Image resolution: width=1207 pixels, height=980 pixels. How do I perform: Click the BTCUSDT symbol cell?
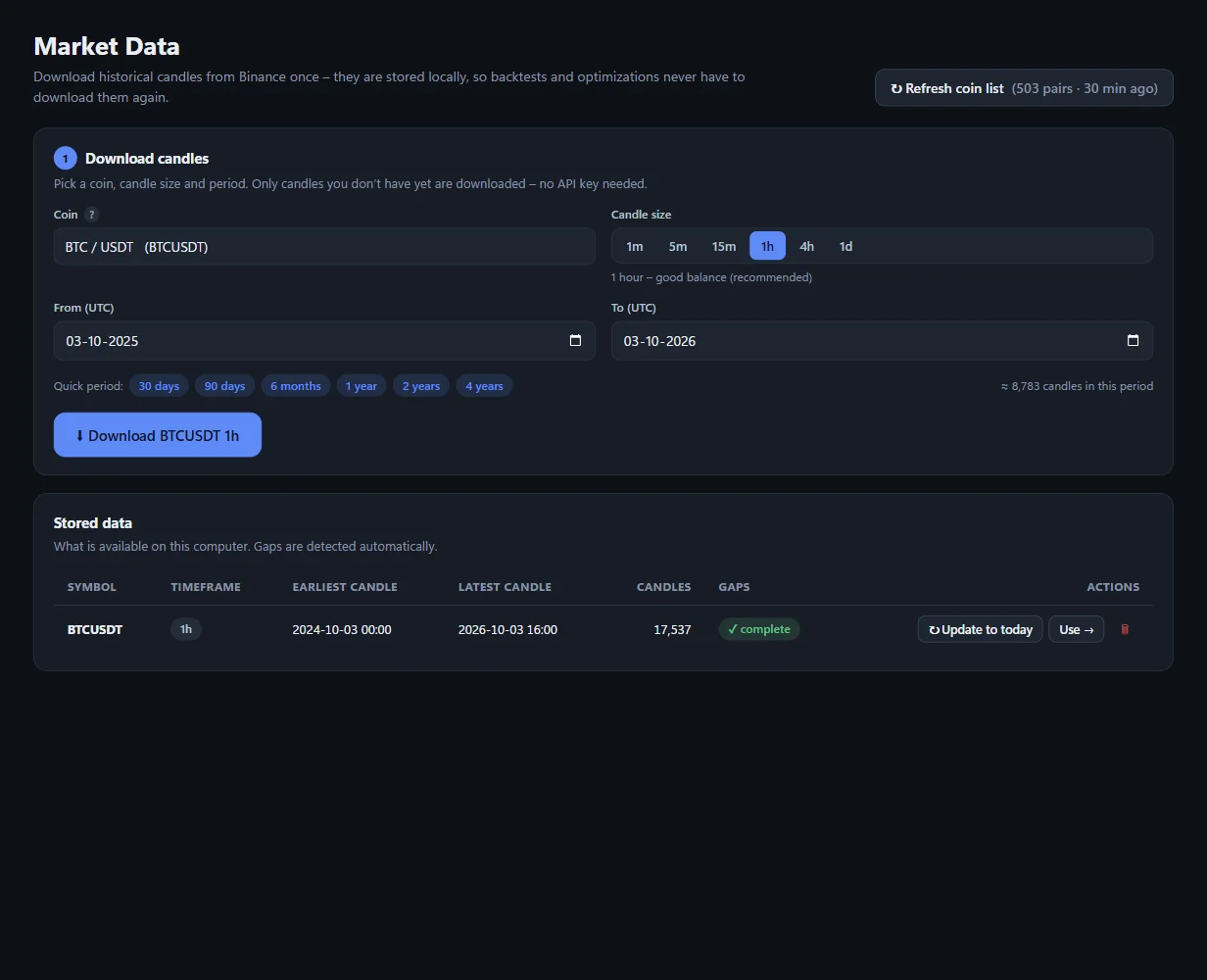[x=95, y=629]
